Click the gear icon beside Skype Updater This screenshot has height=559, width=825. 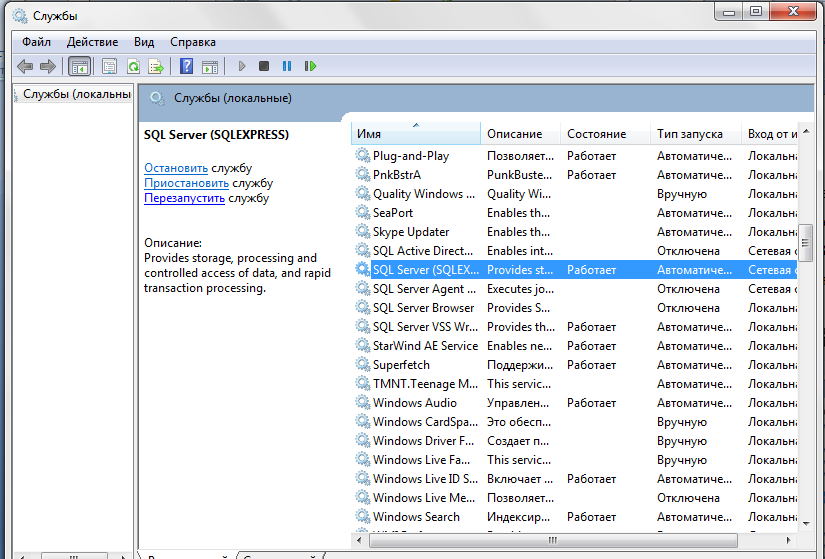pyautogui.click(x=363, y=231)
